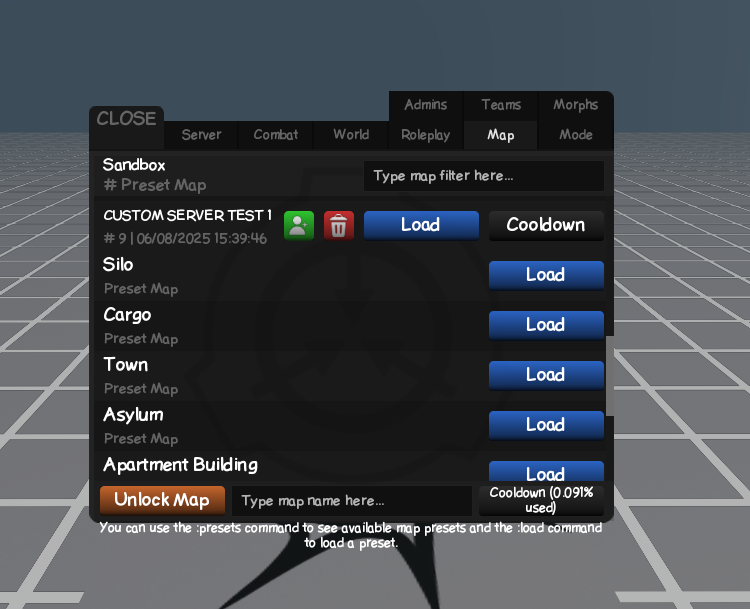Click the orange Unlock Map button
The height and width of the screenshot is (609, 750).
click(x=162, y=500)
